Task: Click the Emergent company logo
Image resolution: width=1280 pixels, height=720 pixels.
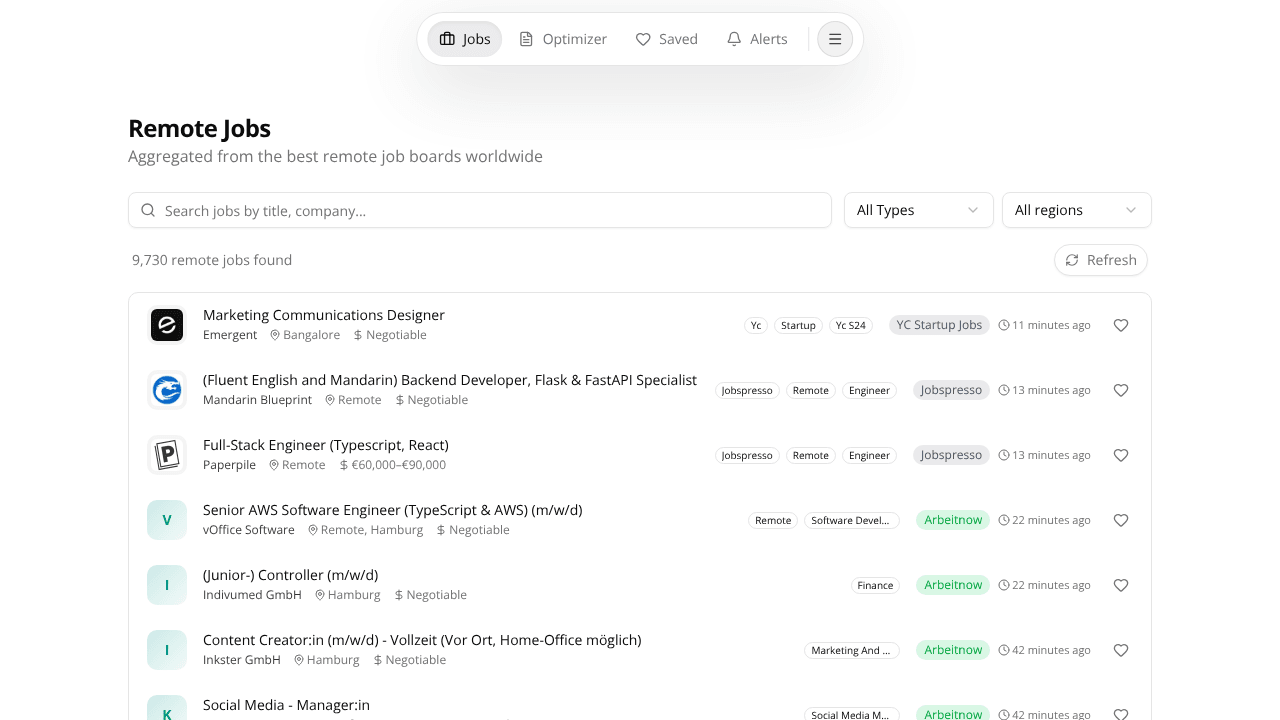Action: pos(167,325)
